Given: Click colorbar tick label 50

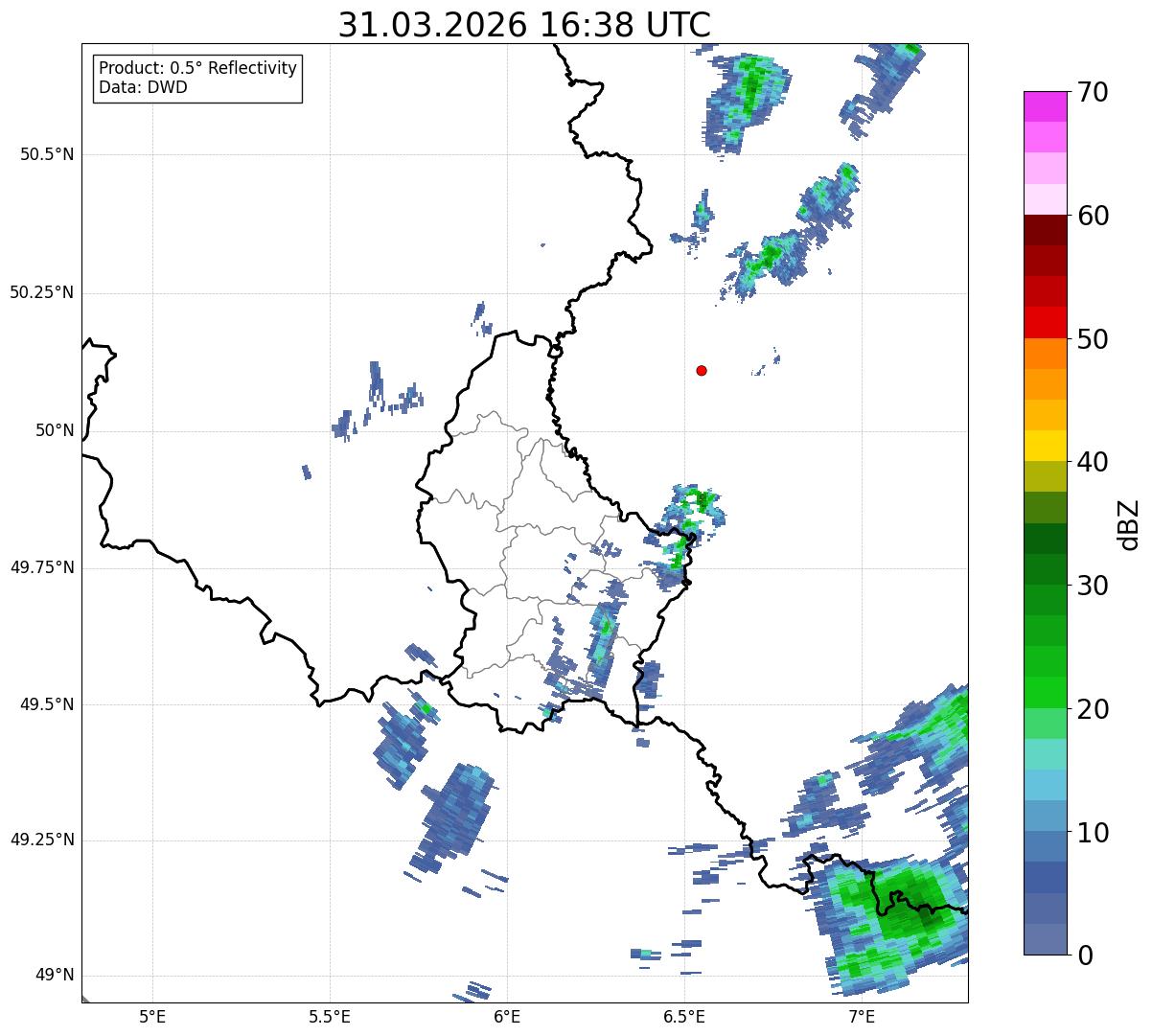Looking at the screenshot, I should pos(1092,339).
